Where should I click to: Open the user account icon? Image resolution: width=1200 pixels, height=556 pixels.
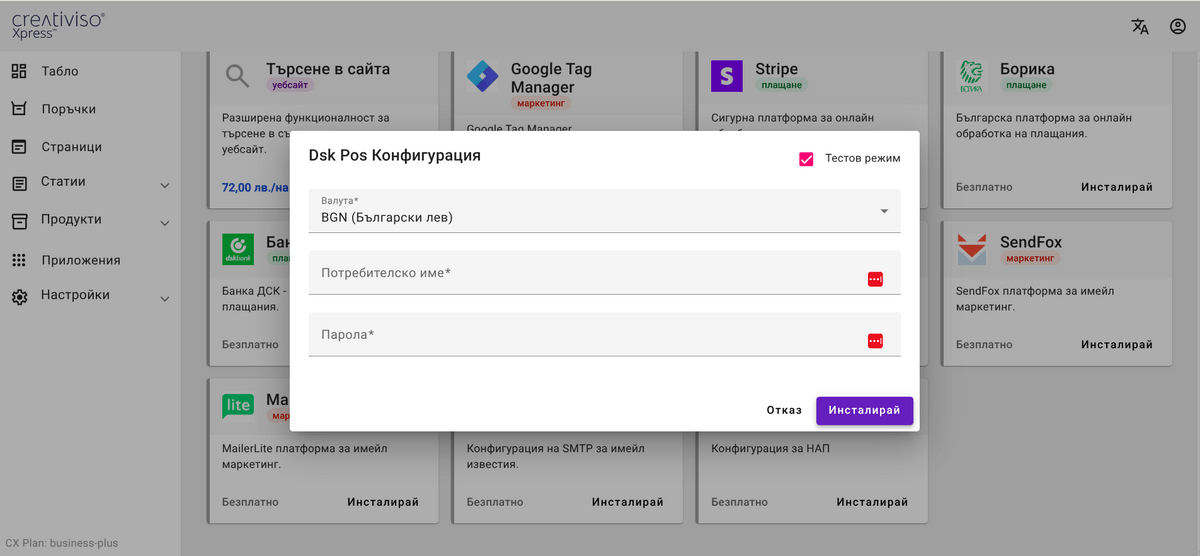coord(1177,27)
